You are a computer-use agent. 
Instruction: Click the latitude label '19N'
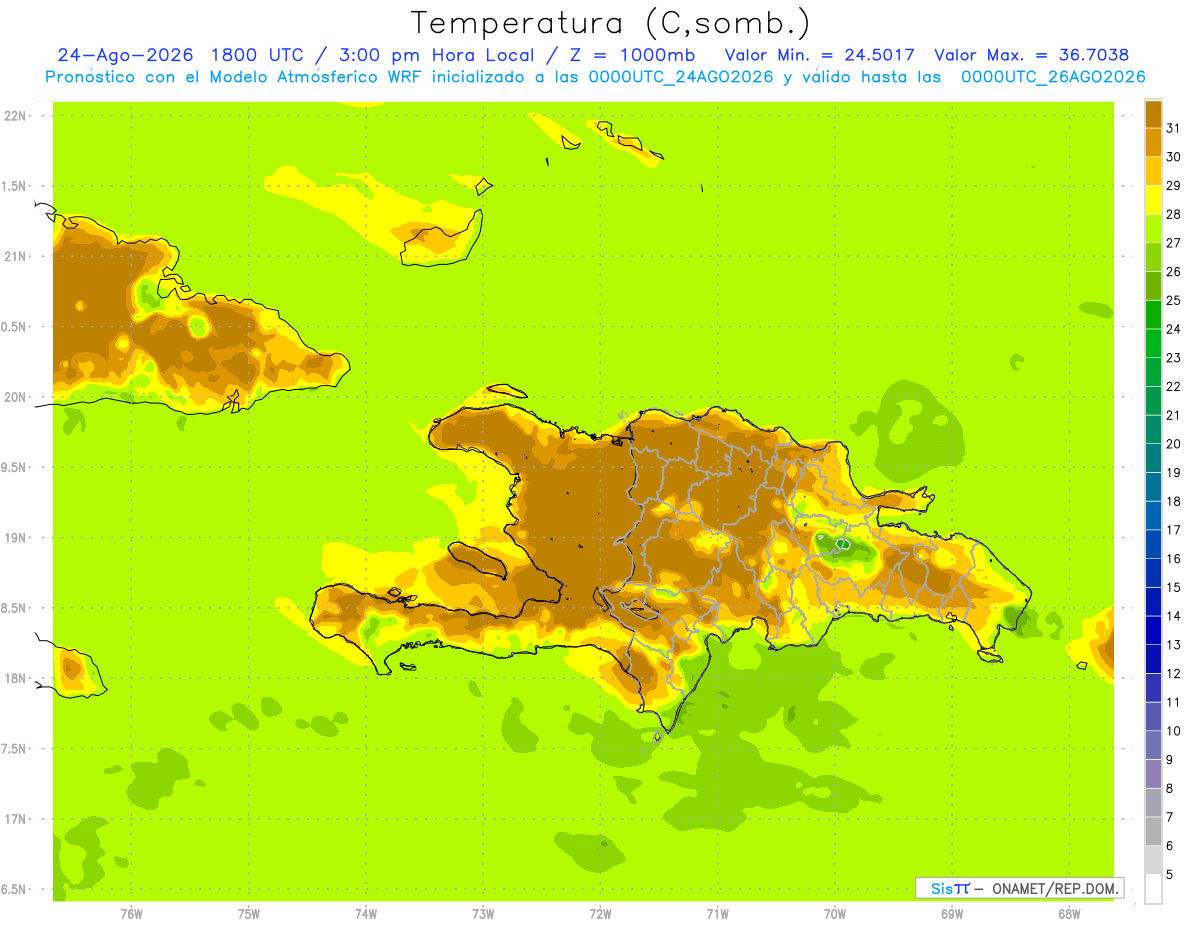pyautogui.click(x=17, y=537)
